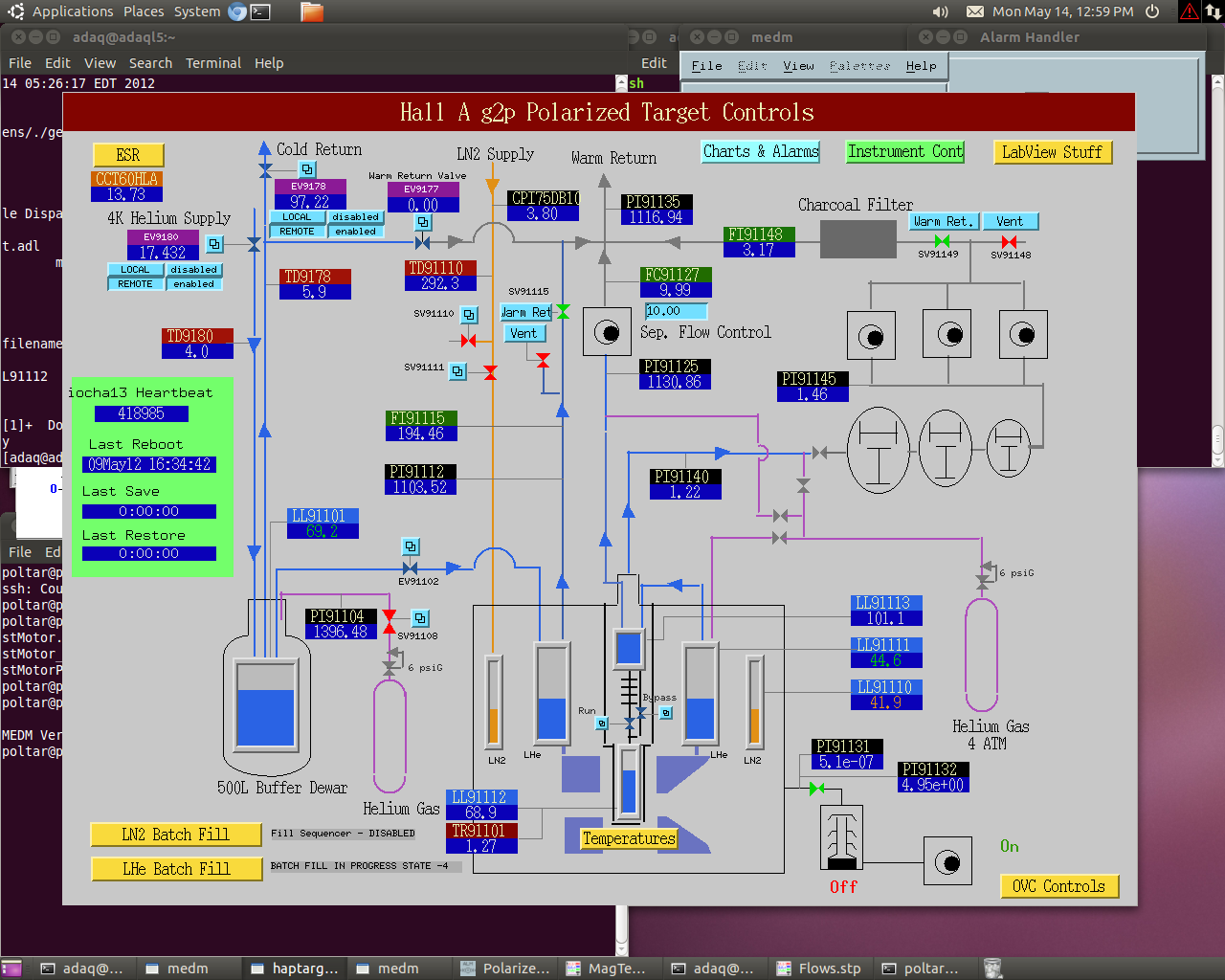Click the Bypass valve small icon
This screenshot has height=980, width=1225.
[666, 712]
